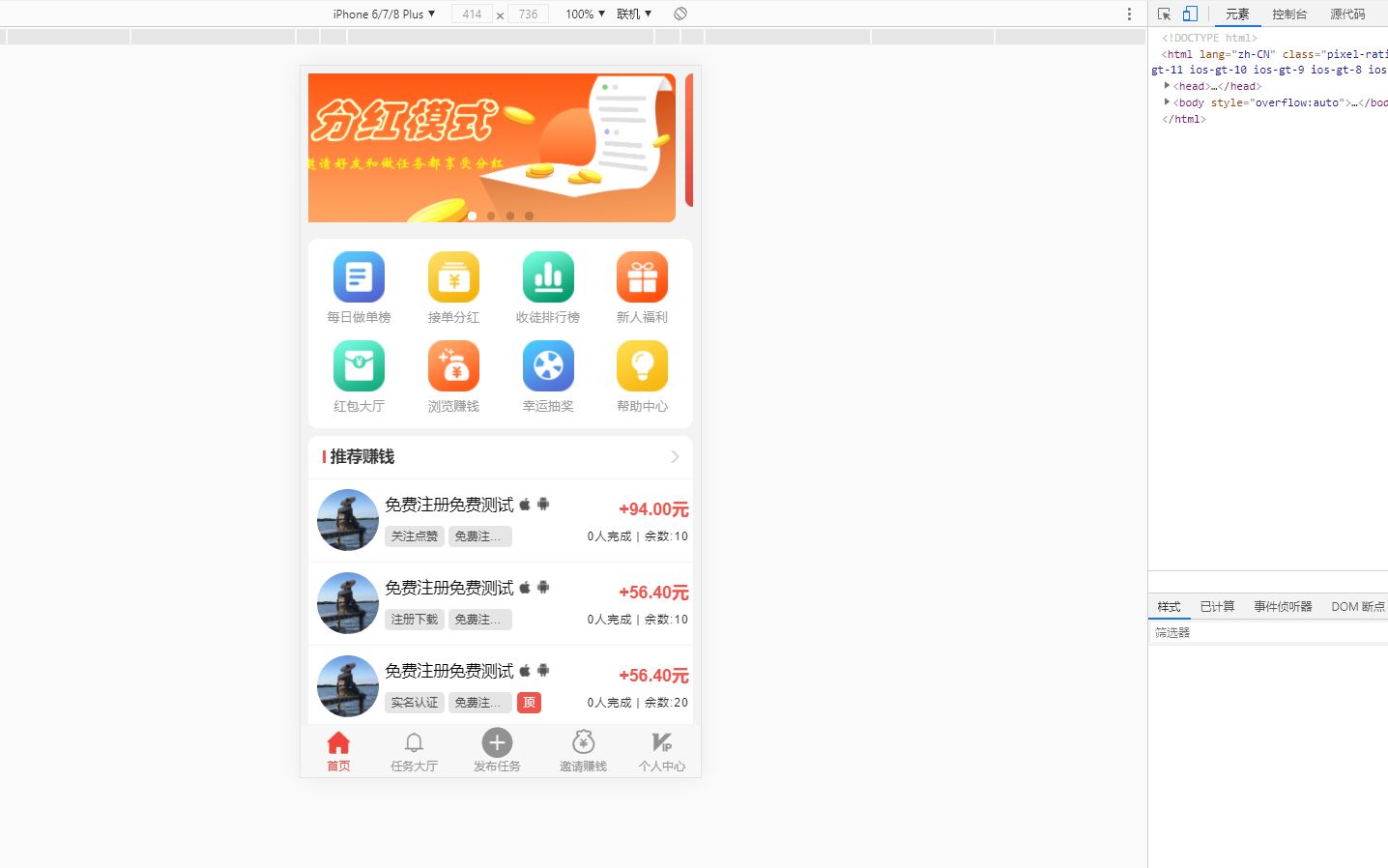The image size is (1388, 868).
Task: Select second carousel pagination dot
Action: point(491,216)
